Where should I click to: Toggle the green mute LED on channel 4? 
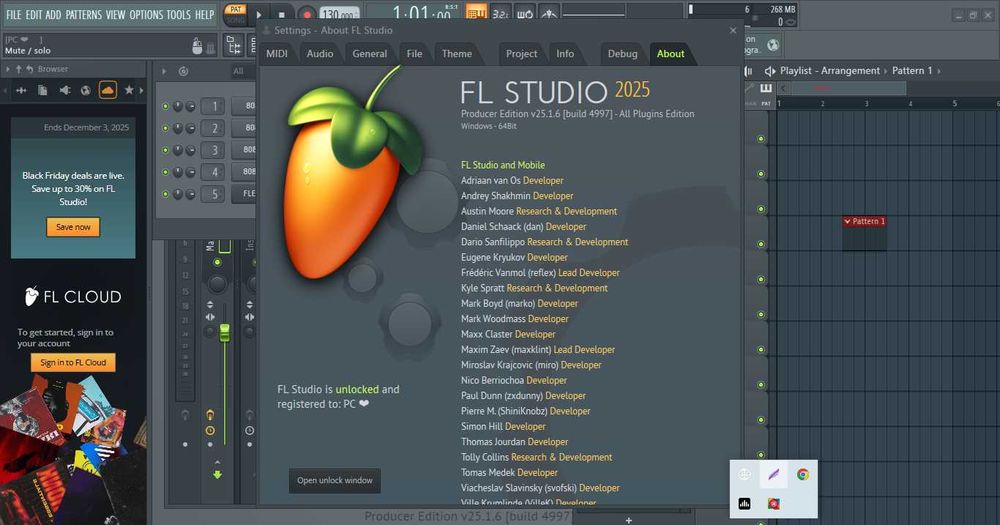[x=165, y=172]
